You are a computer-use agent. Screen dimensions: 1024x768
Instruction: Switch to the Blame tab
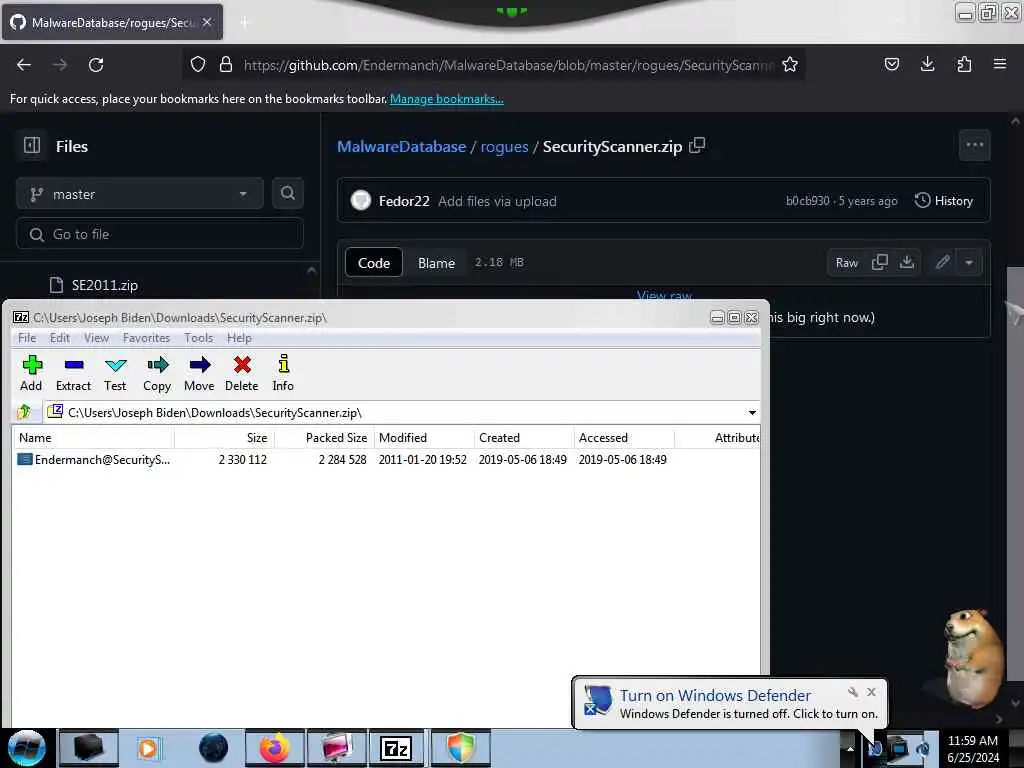pos(436,263)
